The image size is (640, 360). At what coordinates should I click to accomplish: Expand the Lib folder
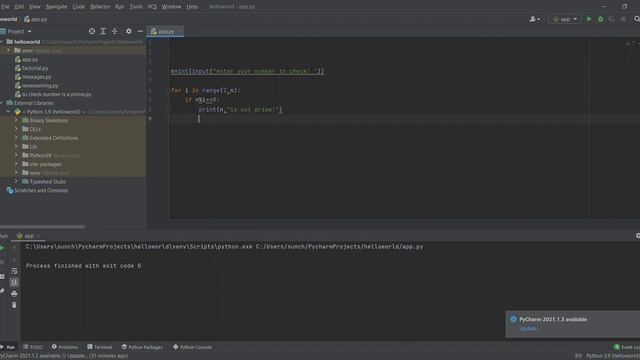(x=16, y=147)
